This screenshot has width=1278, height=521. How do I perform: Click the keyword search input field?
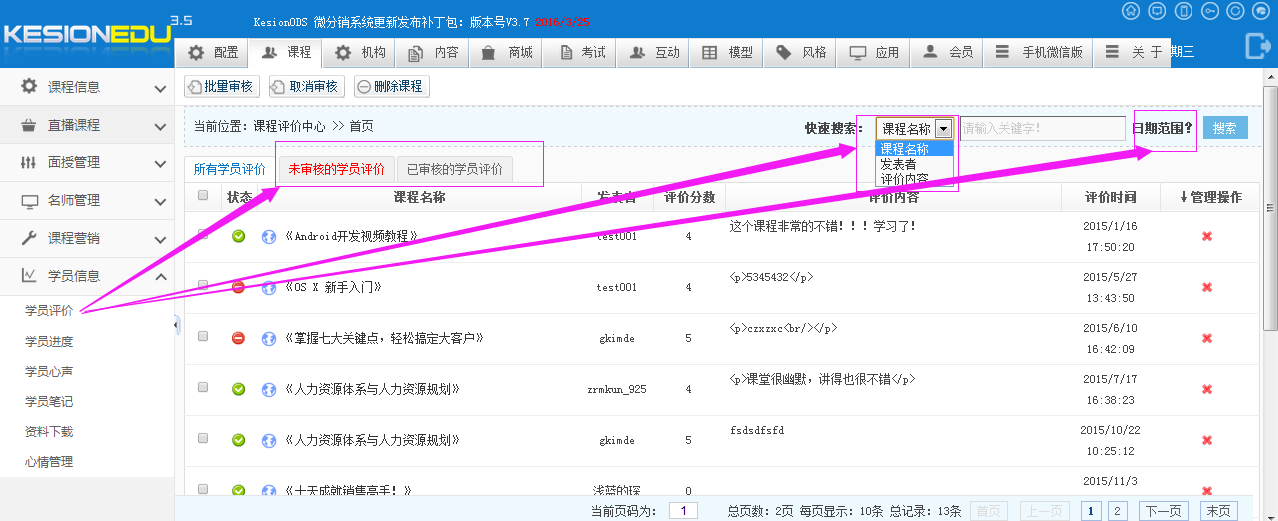(x=1042, y=129)
